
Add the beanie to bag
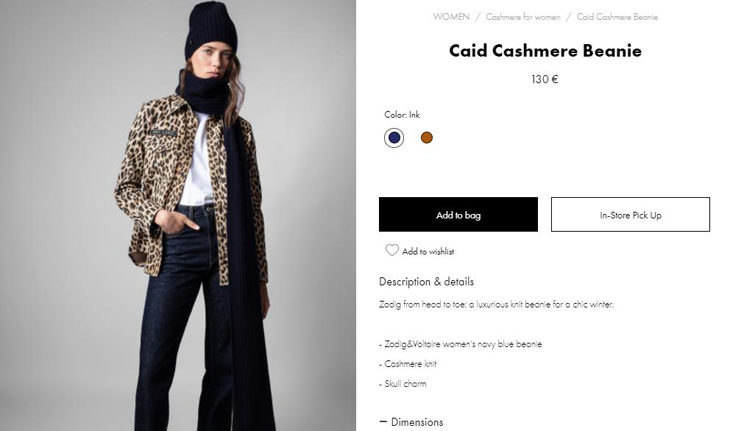click(458, 215)
